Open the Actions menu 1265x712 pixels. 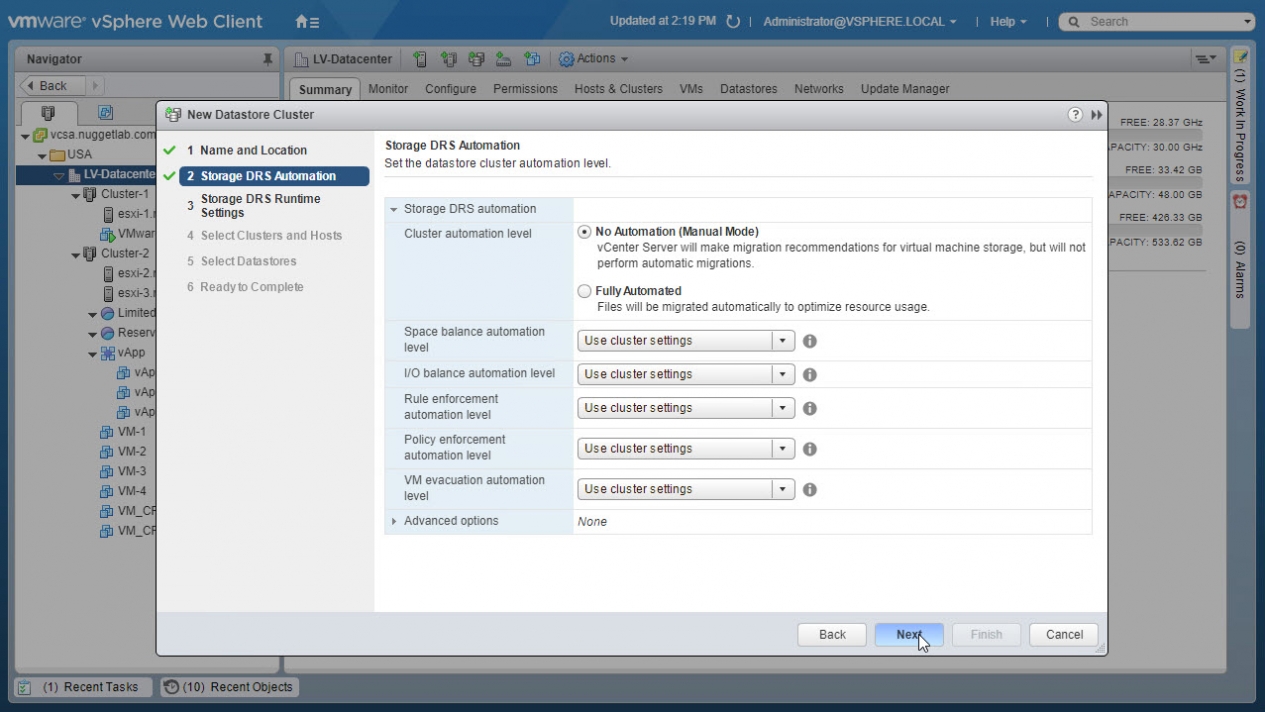click(x=595, y=59)
